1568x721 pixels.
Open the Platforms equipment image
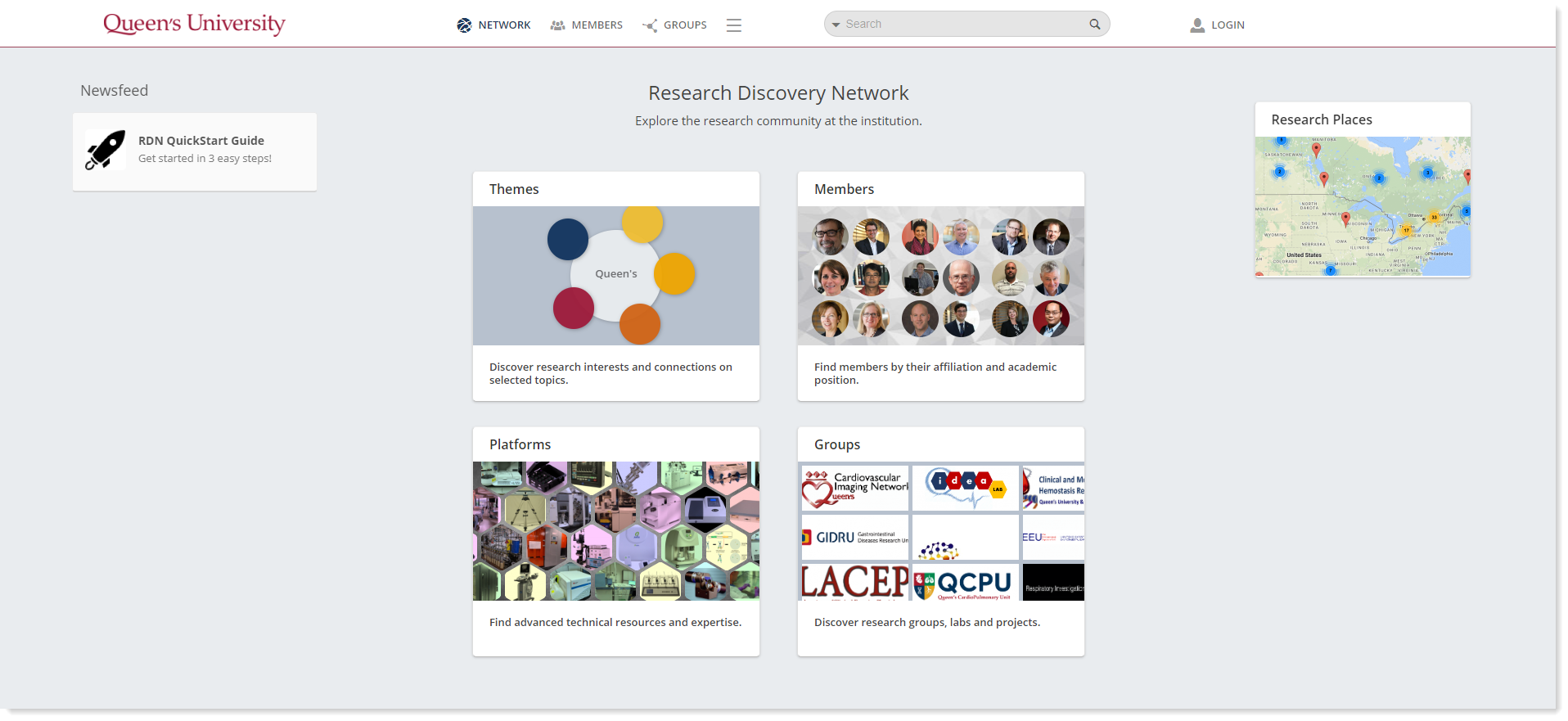tap(616, 531)
